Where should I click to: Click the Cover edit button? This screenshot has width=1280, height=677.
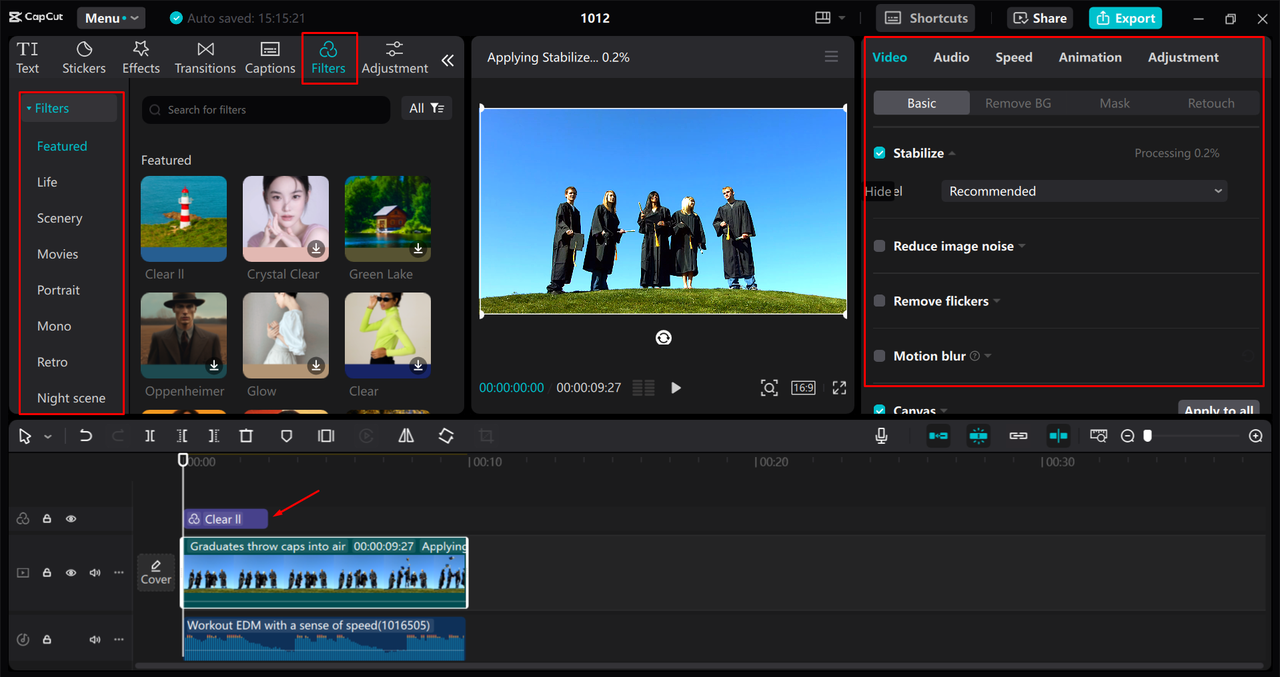[156, 572]
